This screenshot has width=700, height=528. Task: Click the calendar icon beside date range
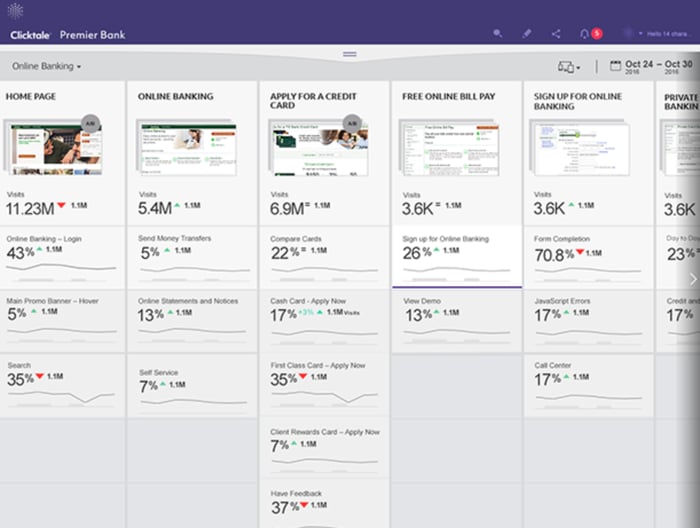click(615, 67)
